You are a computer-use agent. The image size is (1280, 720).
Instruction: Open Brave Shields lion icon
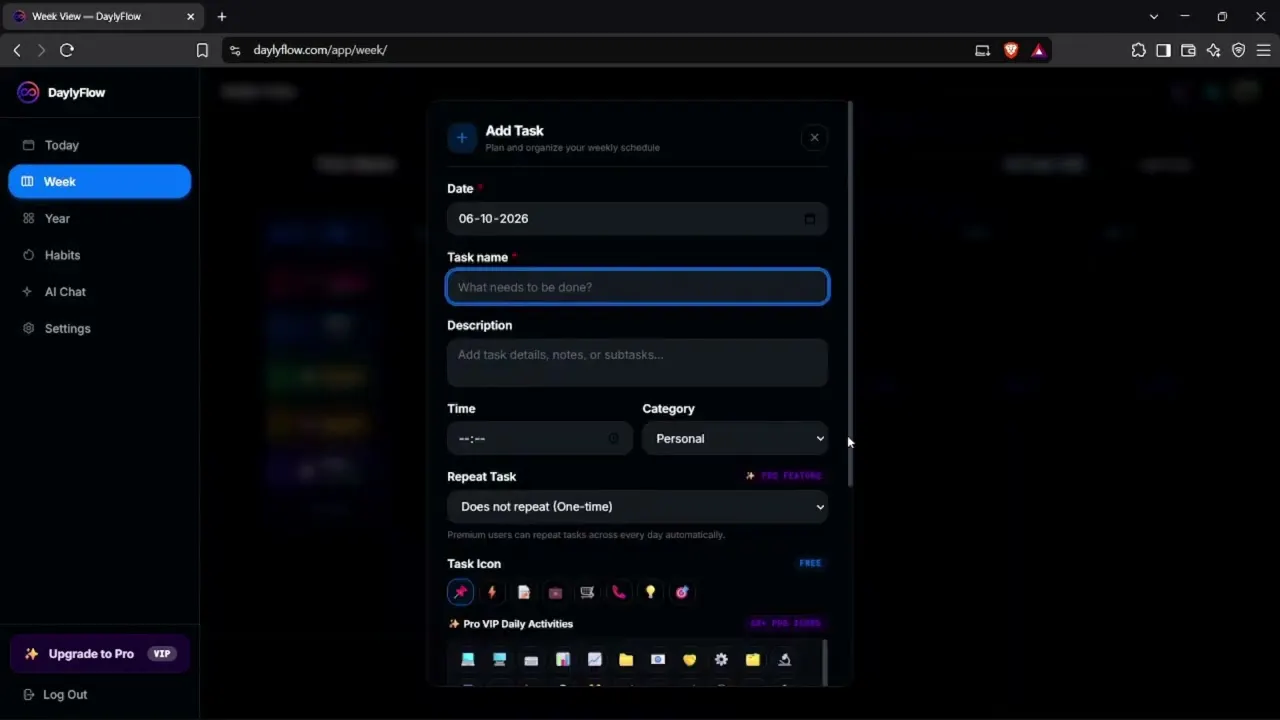1011,50
